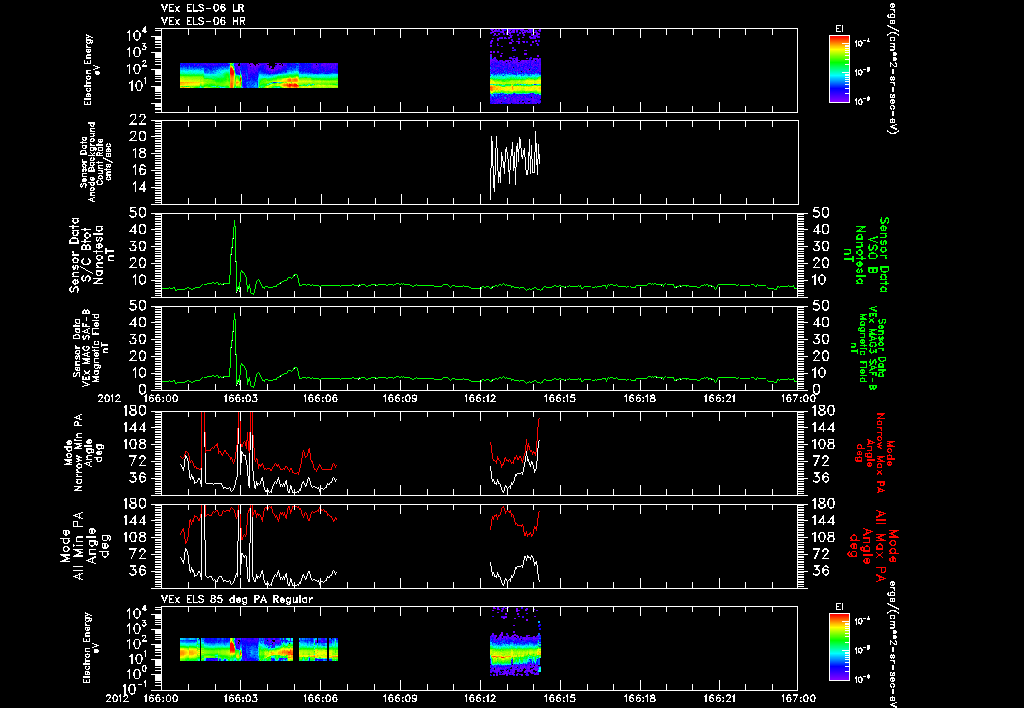Select the green "VSO B Nanotesla" axis label

tap(867, 255)
